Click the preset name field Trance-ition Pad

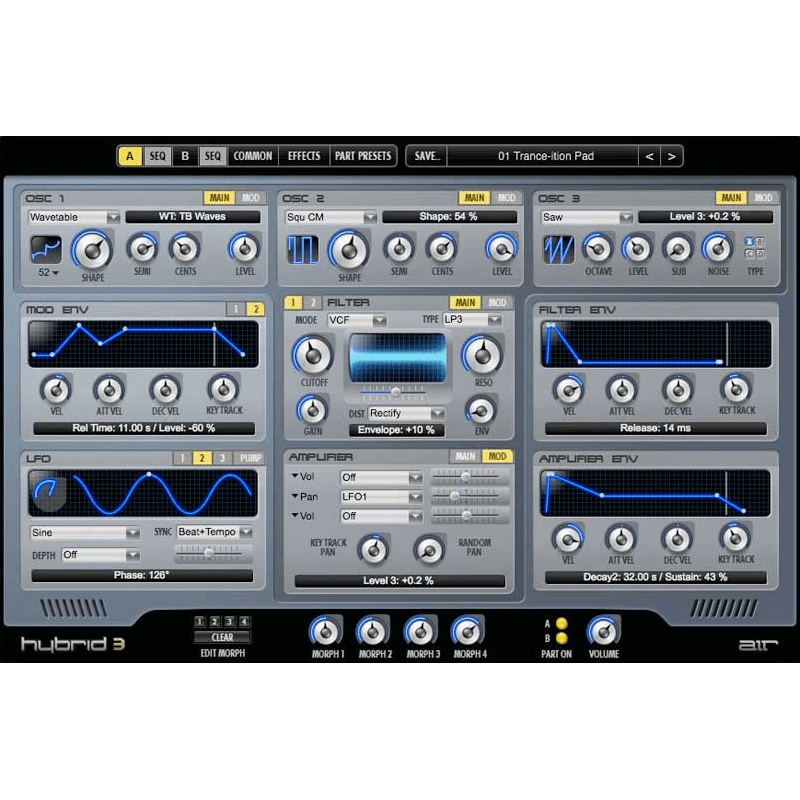point(545,156)
